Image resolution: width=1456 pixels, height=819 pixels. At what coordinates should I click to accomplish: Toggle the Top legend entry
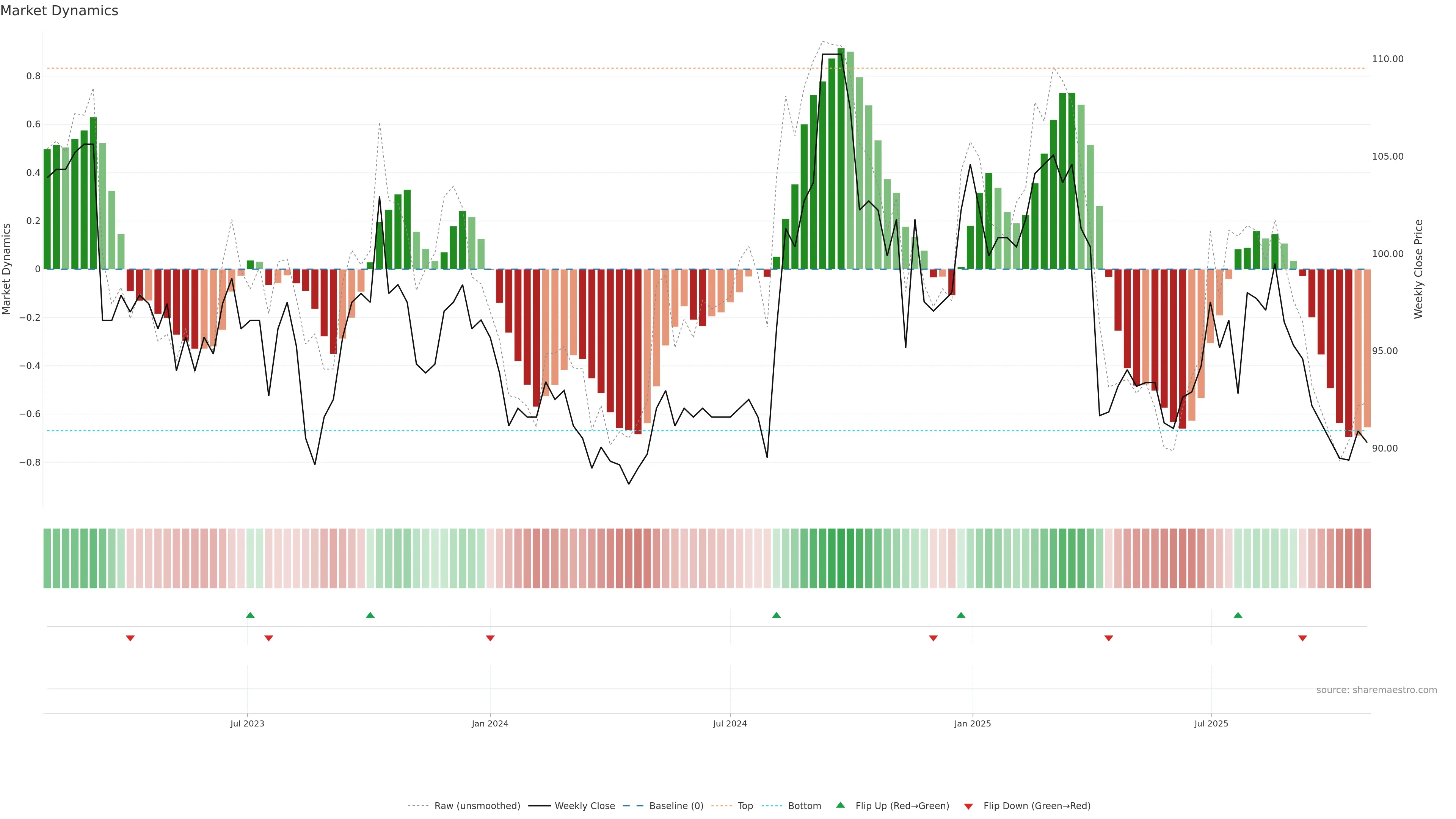coord(745,805)
